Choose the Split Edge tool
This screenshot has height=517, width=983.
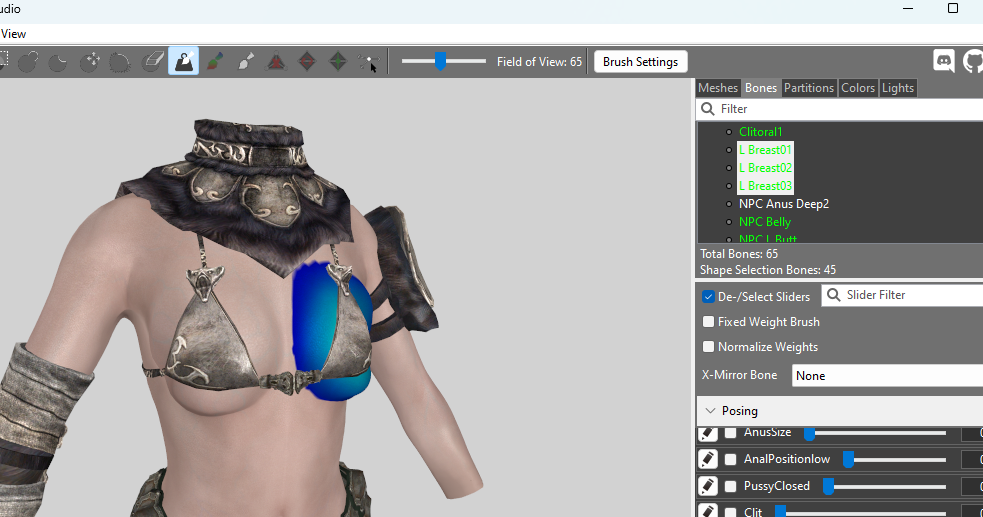[x=338, y=61]
